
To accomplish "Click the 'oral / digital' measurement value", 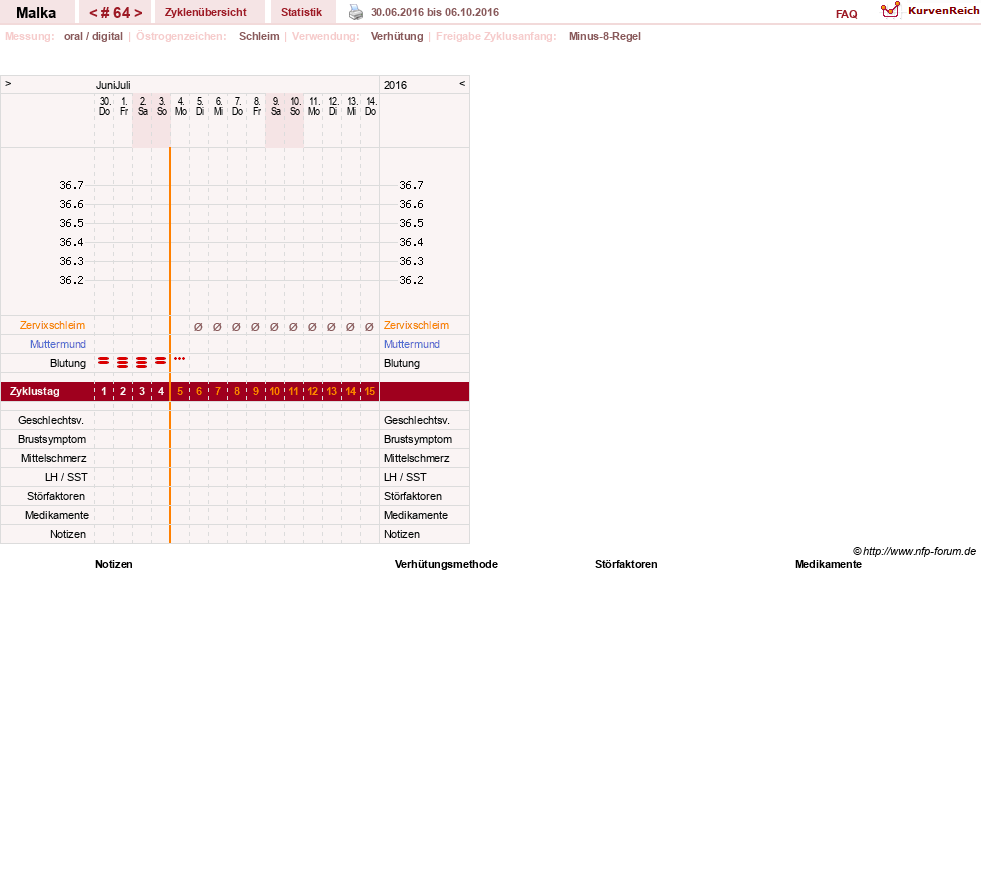I will coord(93,36).
